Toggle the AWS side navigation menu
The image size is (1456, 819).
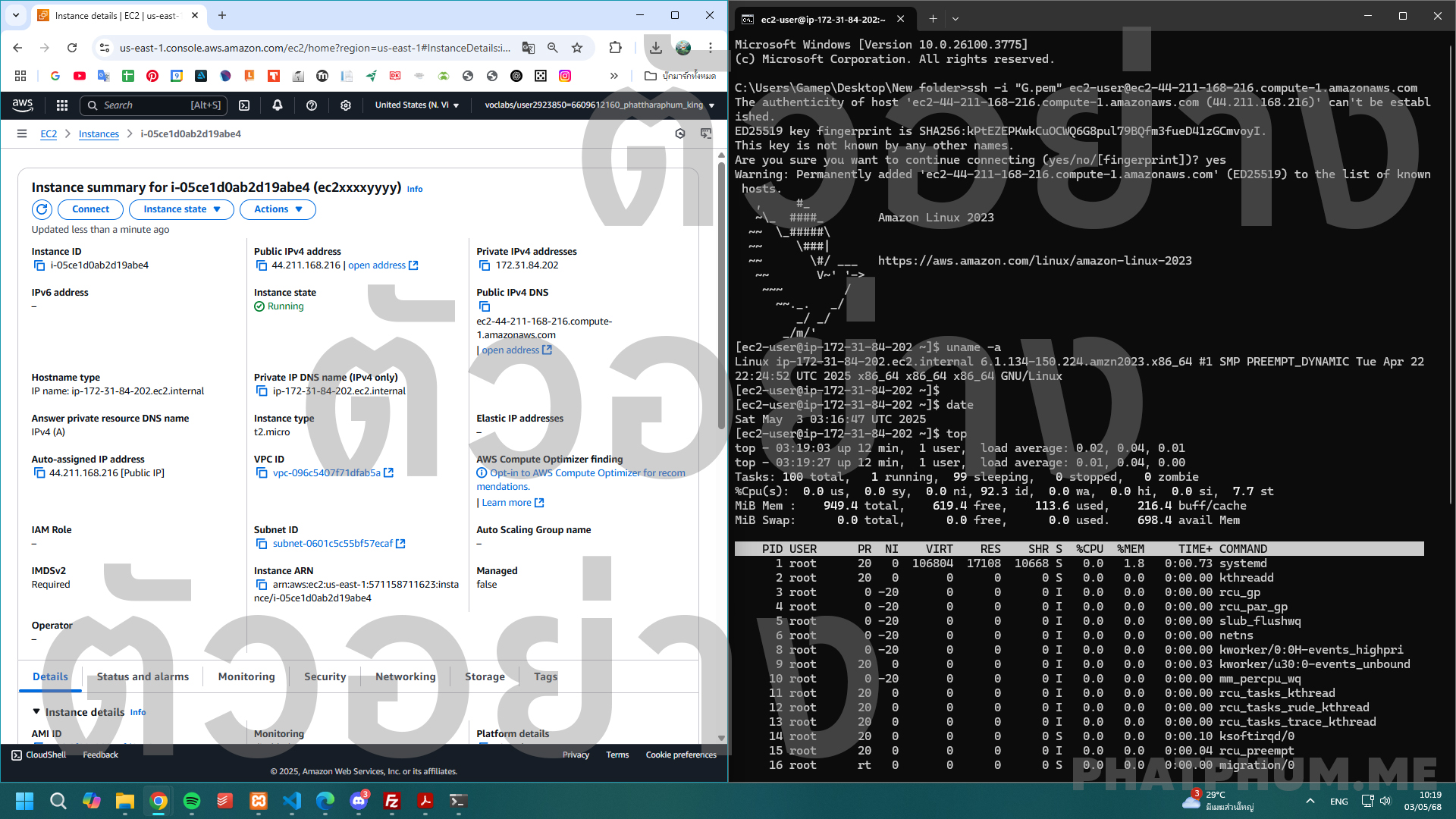[x=22, y=133]
